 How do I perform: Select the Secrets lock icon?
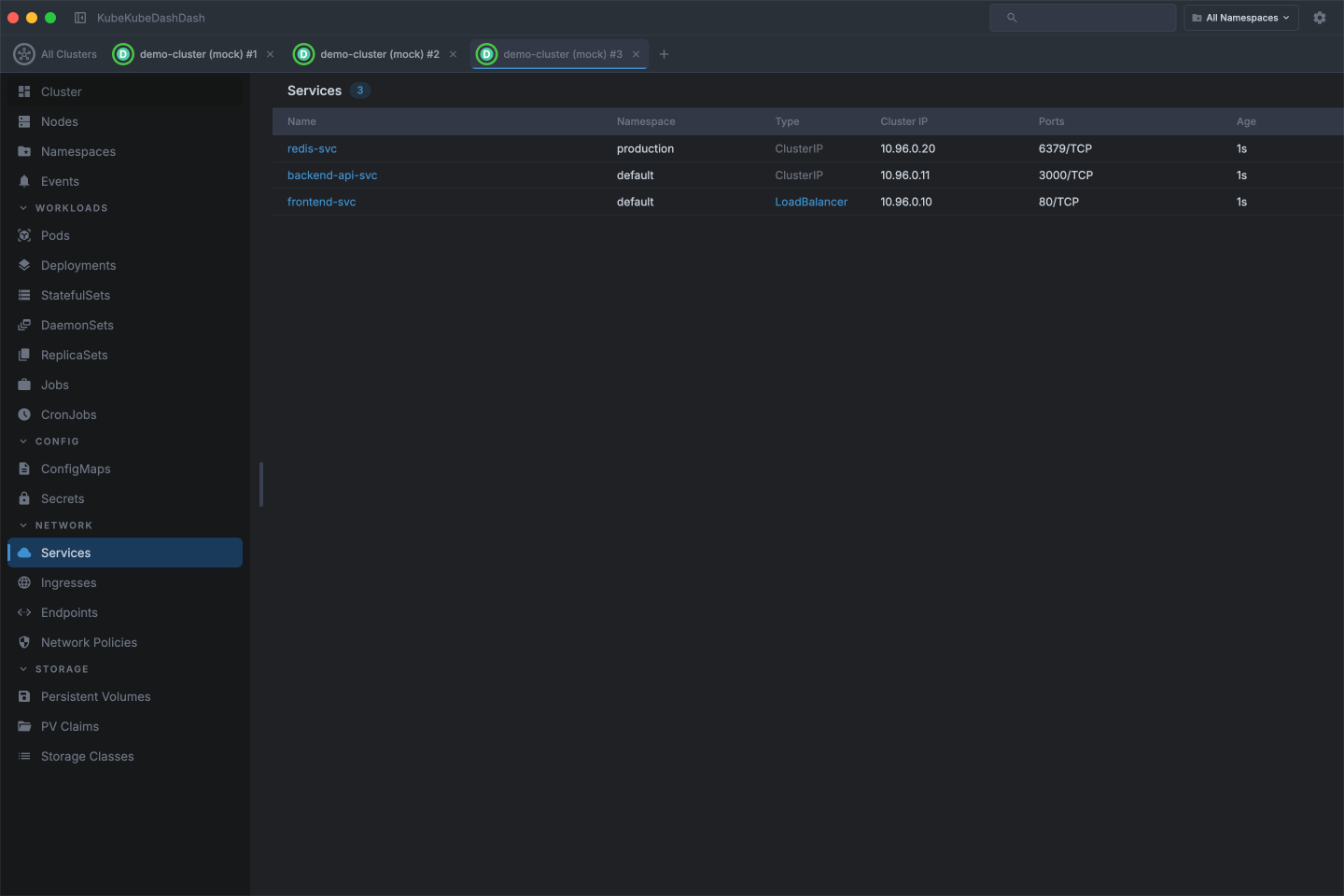pyautogui.click(x=24, y=498)
